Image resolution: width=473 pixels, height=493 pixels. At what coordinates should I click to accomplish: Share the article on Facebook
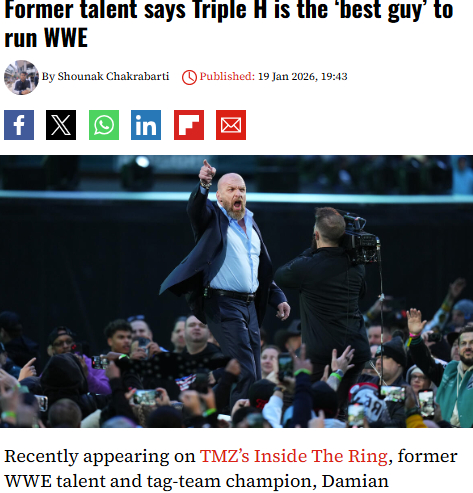(19, 125)
